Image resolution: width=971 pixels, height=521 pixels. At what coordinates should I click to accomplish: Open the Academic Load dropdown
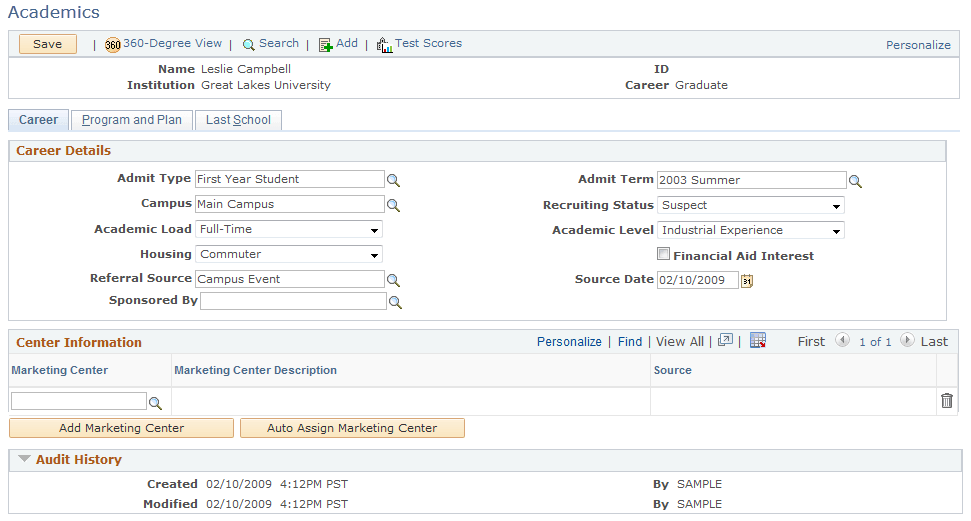tap(289, 229)
